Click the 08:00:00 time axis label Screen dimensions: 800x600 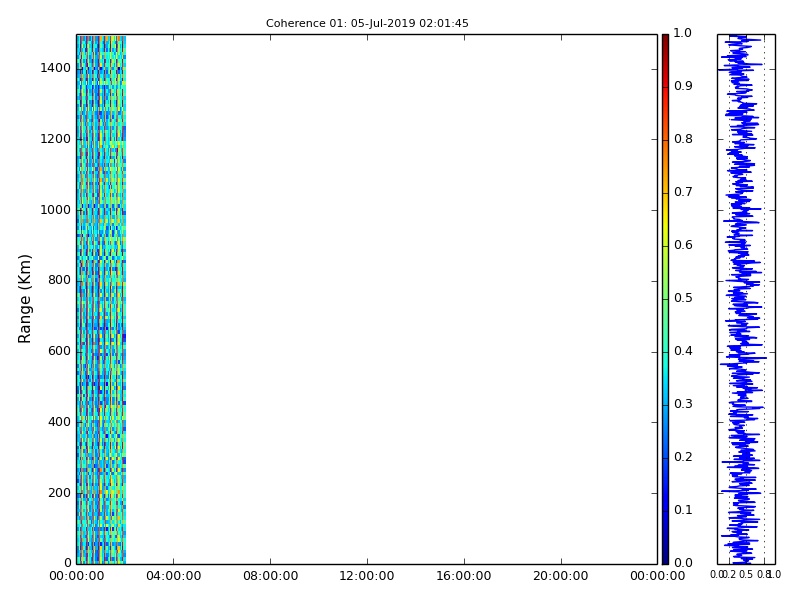pos(270,576)
